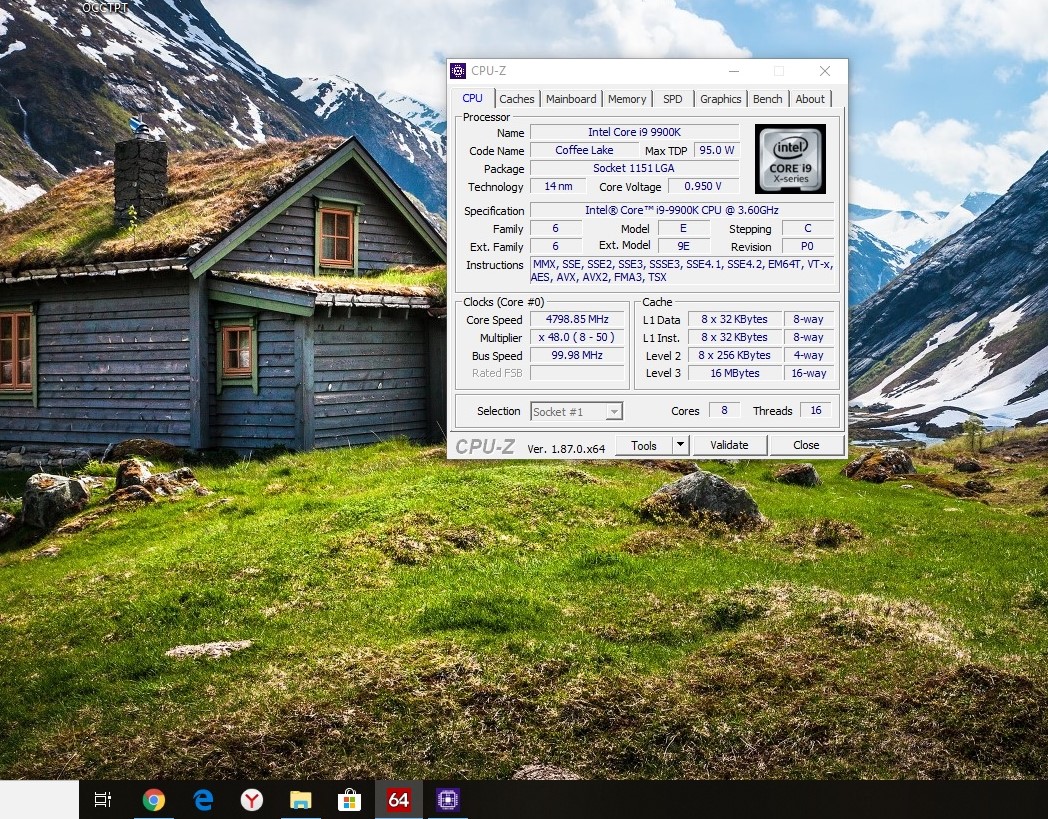Click the CPU-Z title bar app icon
This screenshot has height=819, width=1048.
458,71
